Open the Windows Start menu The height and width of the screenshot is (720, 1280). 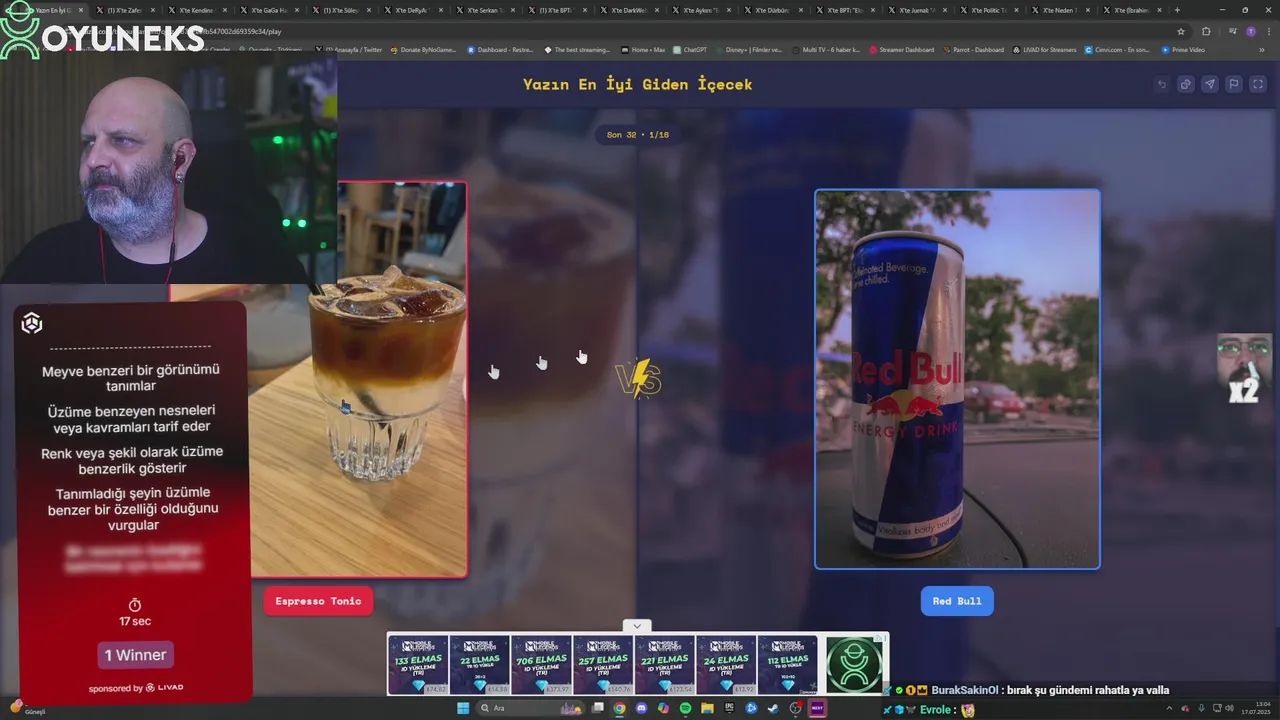point(463,708)
